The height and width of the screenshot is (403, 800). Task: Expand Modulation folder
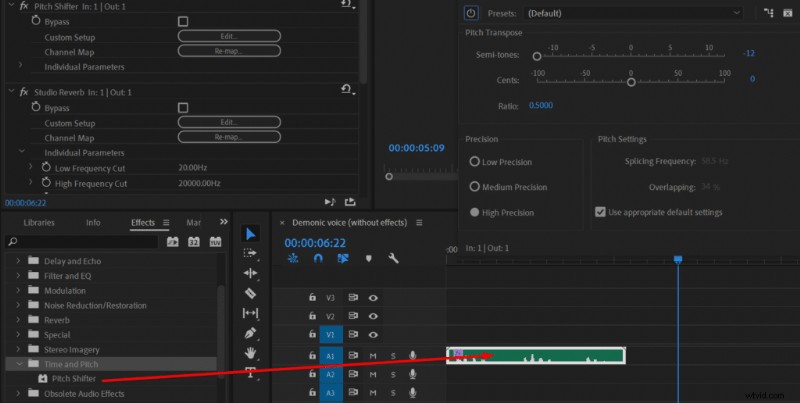[x=18, y=290]
